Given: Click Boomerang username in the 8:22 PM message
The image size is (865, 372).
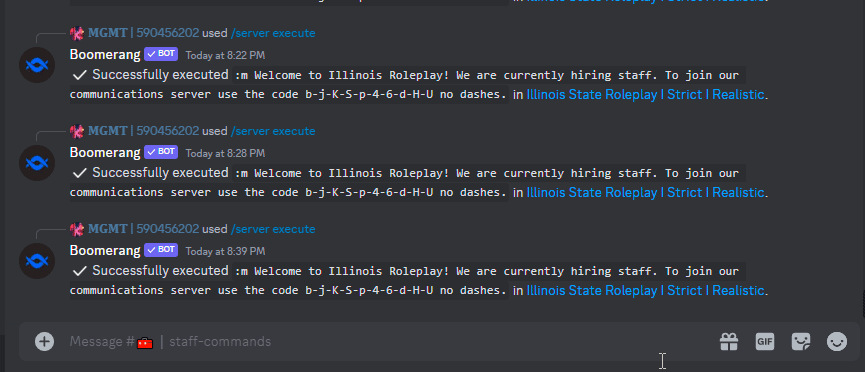Looking at the screenshot, I should point(105,55).
